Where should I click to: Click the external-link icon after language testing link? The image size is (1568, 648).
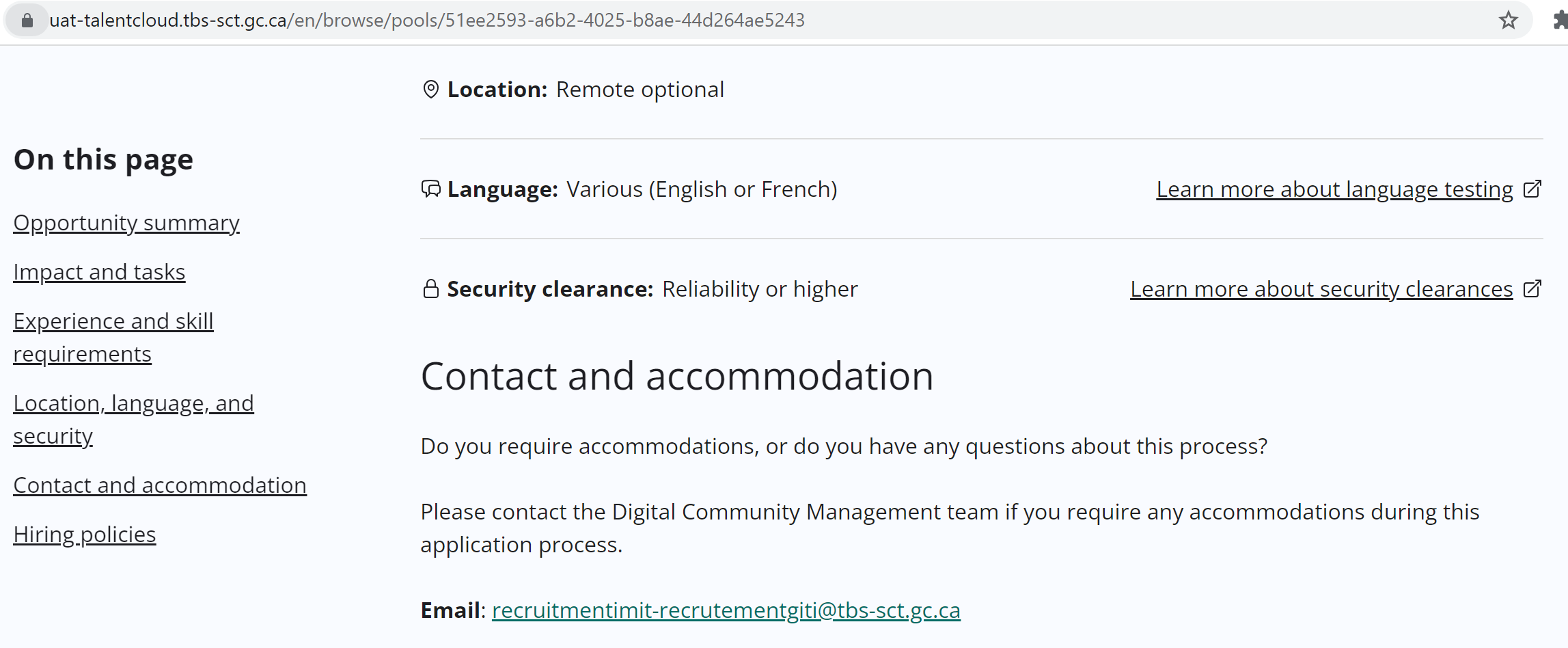1532,189
